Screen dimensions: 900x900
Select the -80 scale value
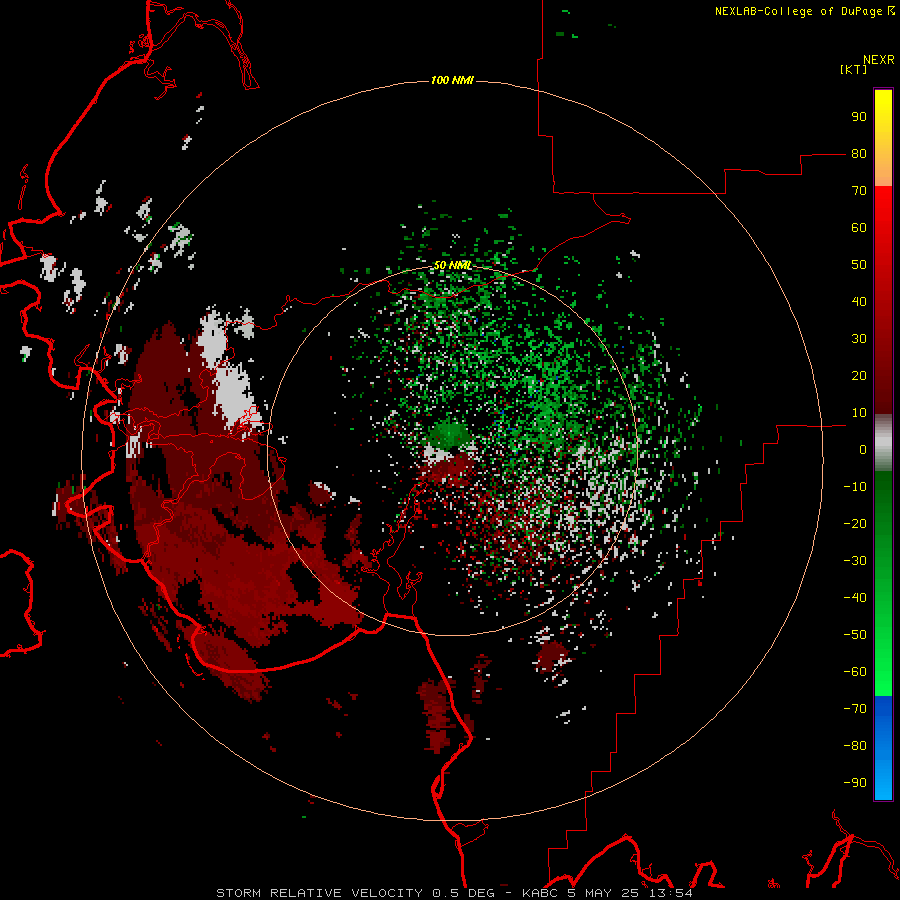tap(855, 746)
